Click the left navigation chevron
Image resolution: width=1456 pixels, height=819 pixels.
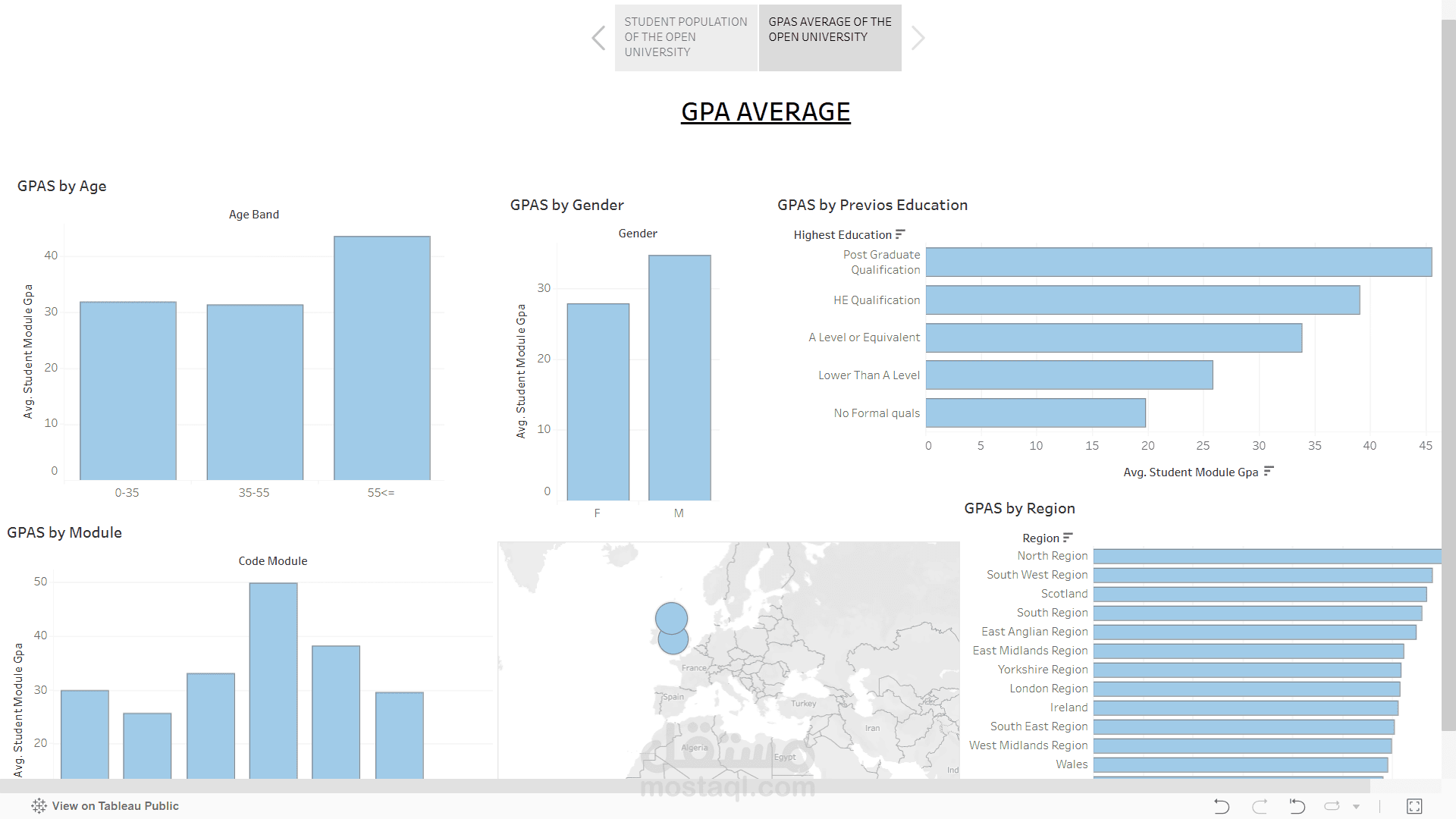(598, 37)
